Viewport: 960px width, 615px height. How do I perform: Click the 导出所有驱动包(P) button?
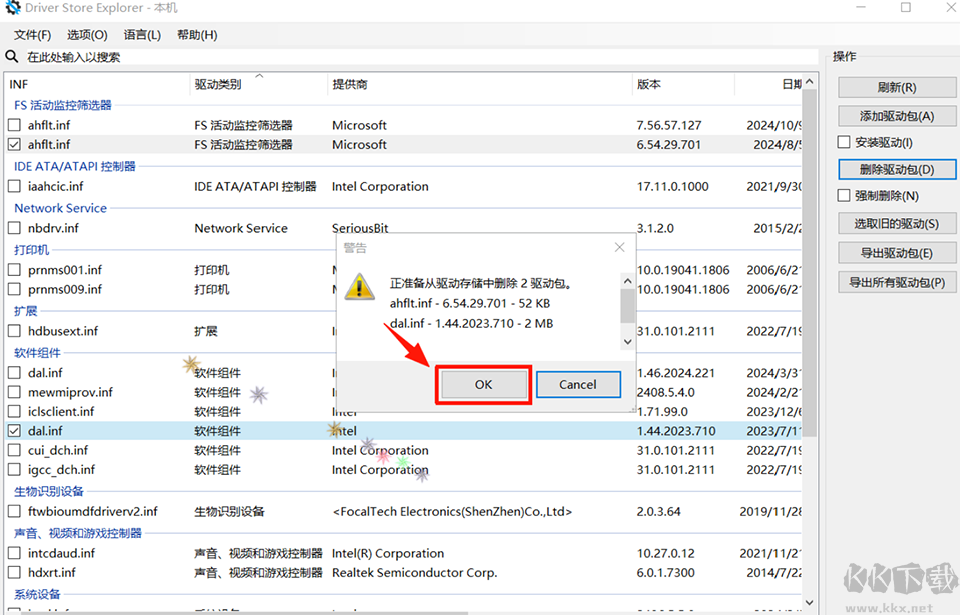(897, 282)
